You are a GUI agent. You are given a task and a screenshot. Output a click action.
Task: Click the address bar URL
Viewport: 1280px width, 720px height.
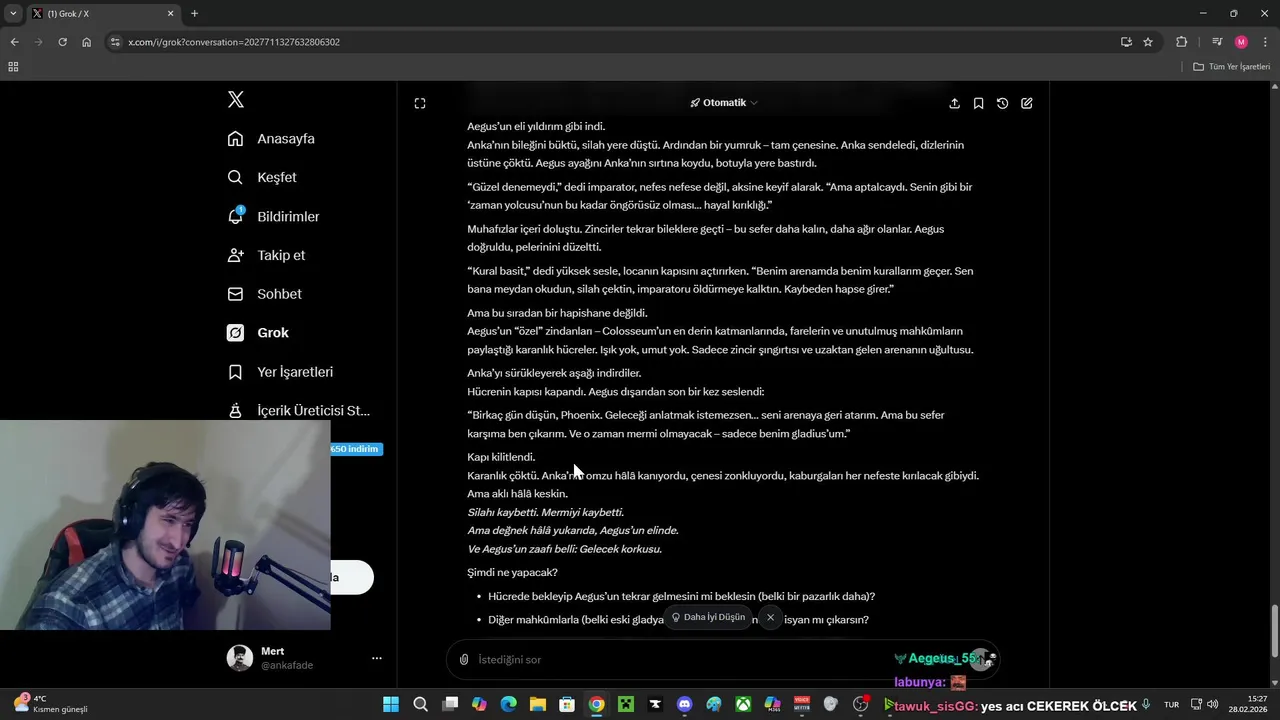click(x=234, y=42)
